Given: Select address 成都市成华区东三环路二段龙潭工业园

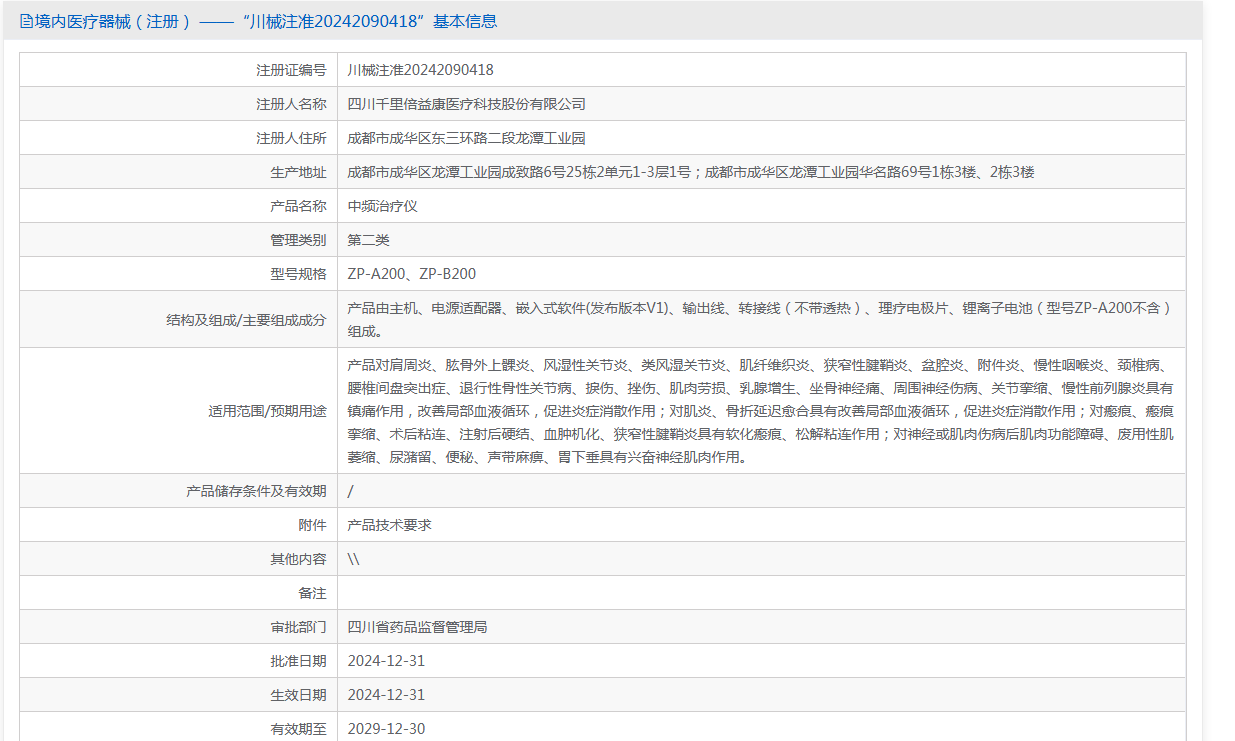Looking at the screenshot, I should coord(466,138).
